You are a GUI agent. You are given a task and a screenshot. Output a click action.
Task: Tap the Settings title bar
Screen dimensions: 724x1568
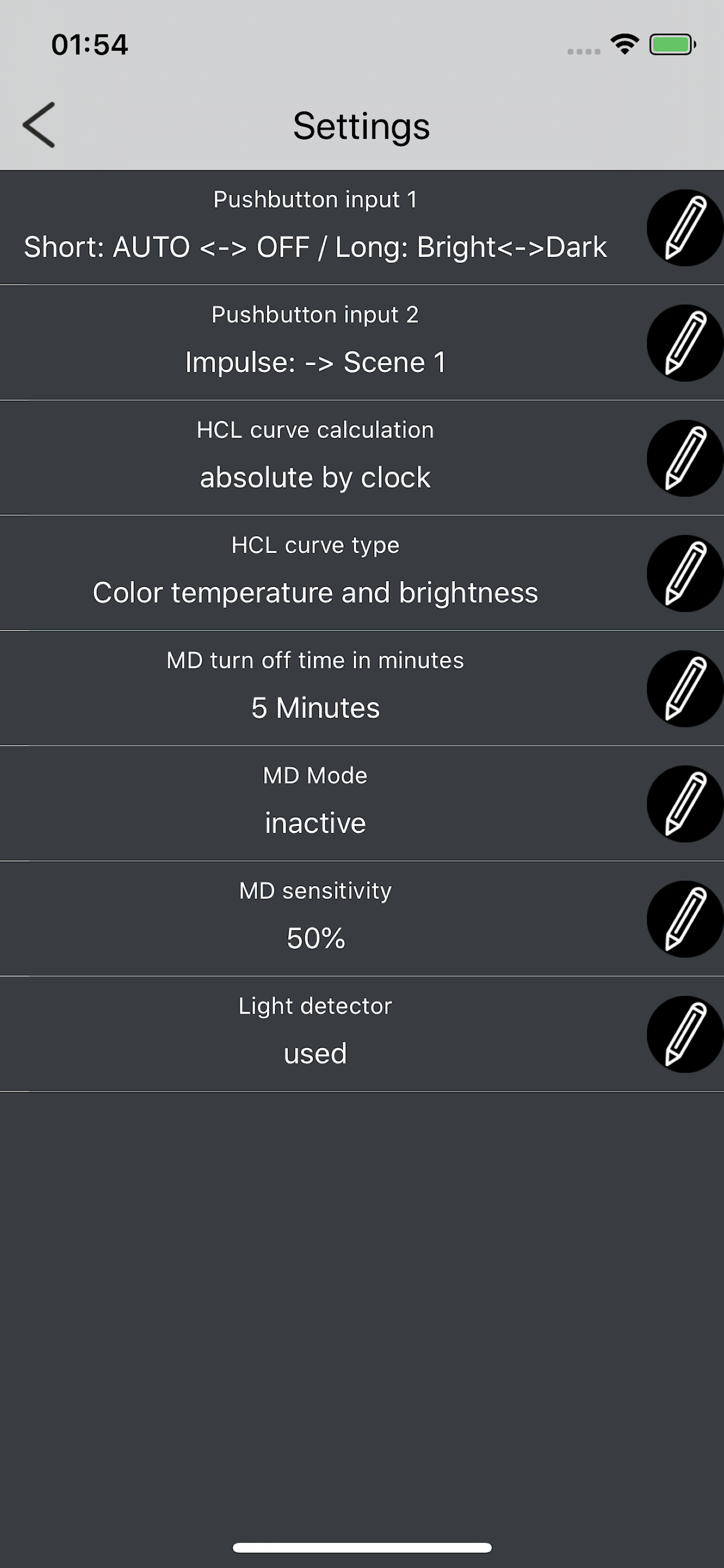click(361, 126)
